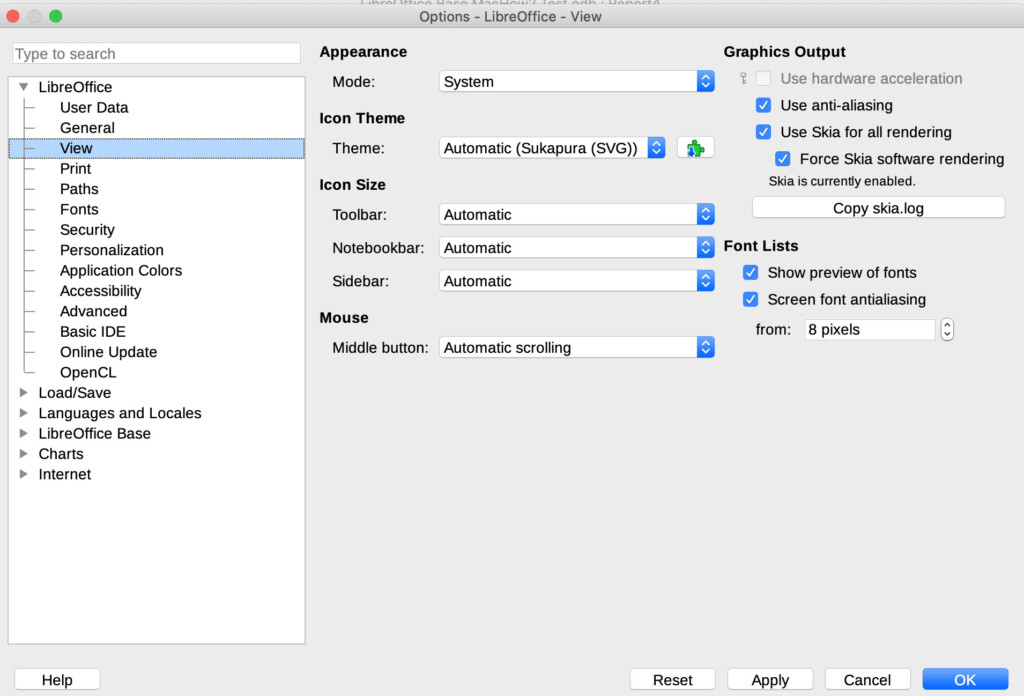Open the Paths options page
1024x696 pixels.
[x=79, y=189]
